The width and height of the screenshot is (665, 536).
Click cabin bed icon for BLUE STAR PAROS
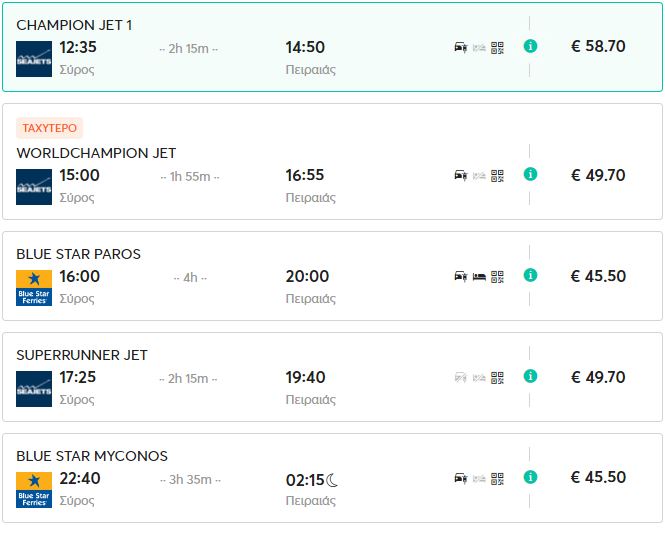tap(479, 276)
